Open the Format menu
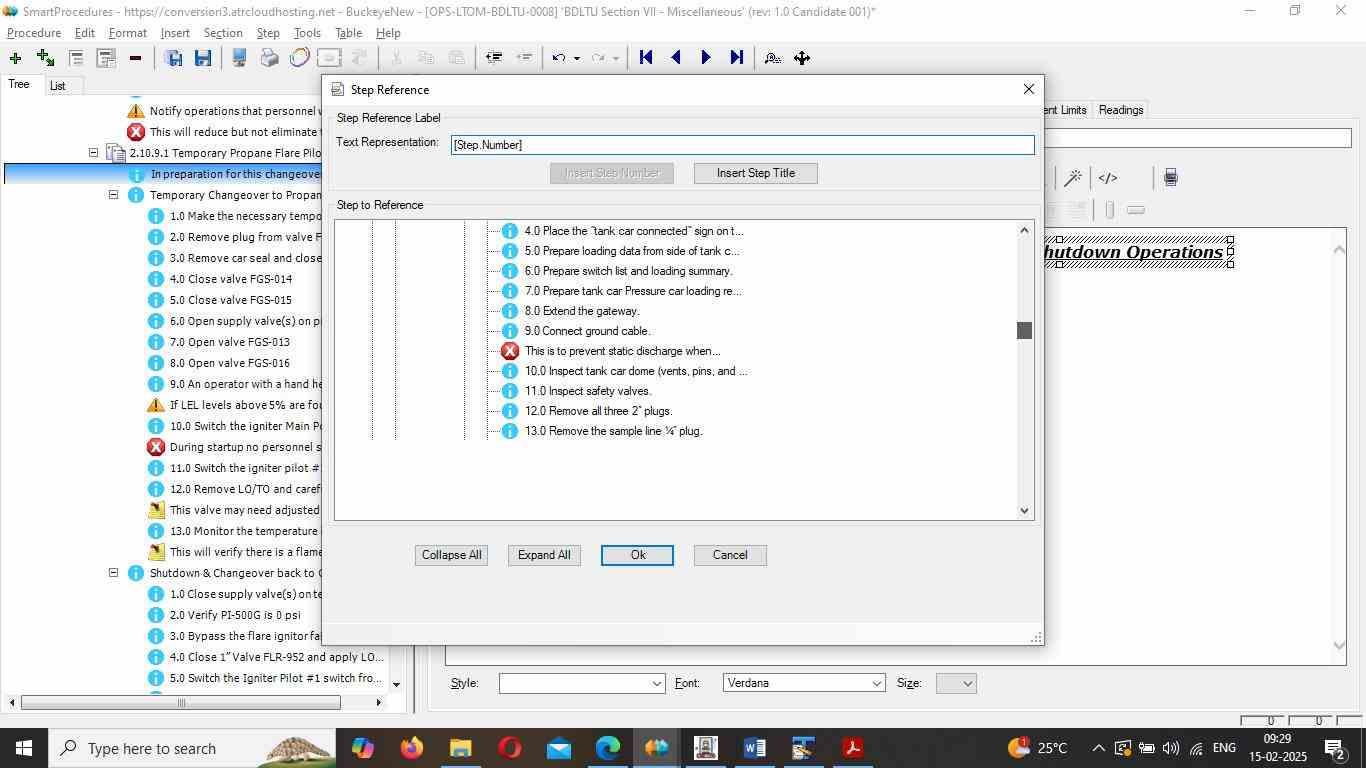This screenshot has width=1366, height=768. coord(128,33)
